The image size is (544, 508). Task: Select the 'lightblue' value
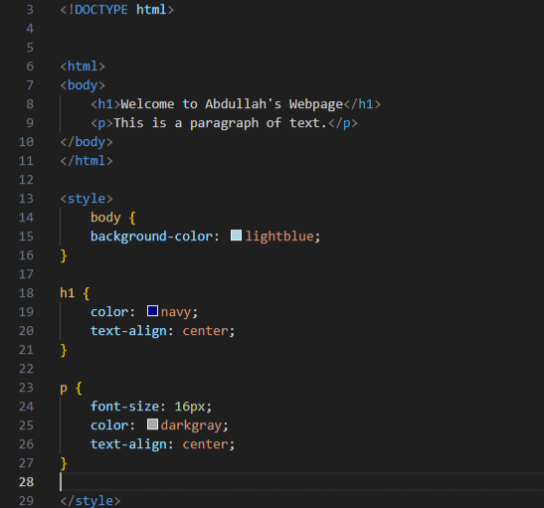(x=279, y=237)
